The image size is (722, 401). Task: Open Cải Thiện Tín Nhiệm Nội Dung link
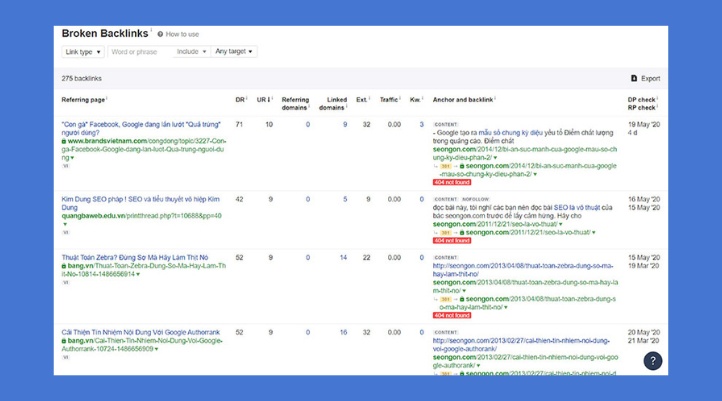[x=140, y=332]
